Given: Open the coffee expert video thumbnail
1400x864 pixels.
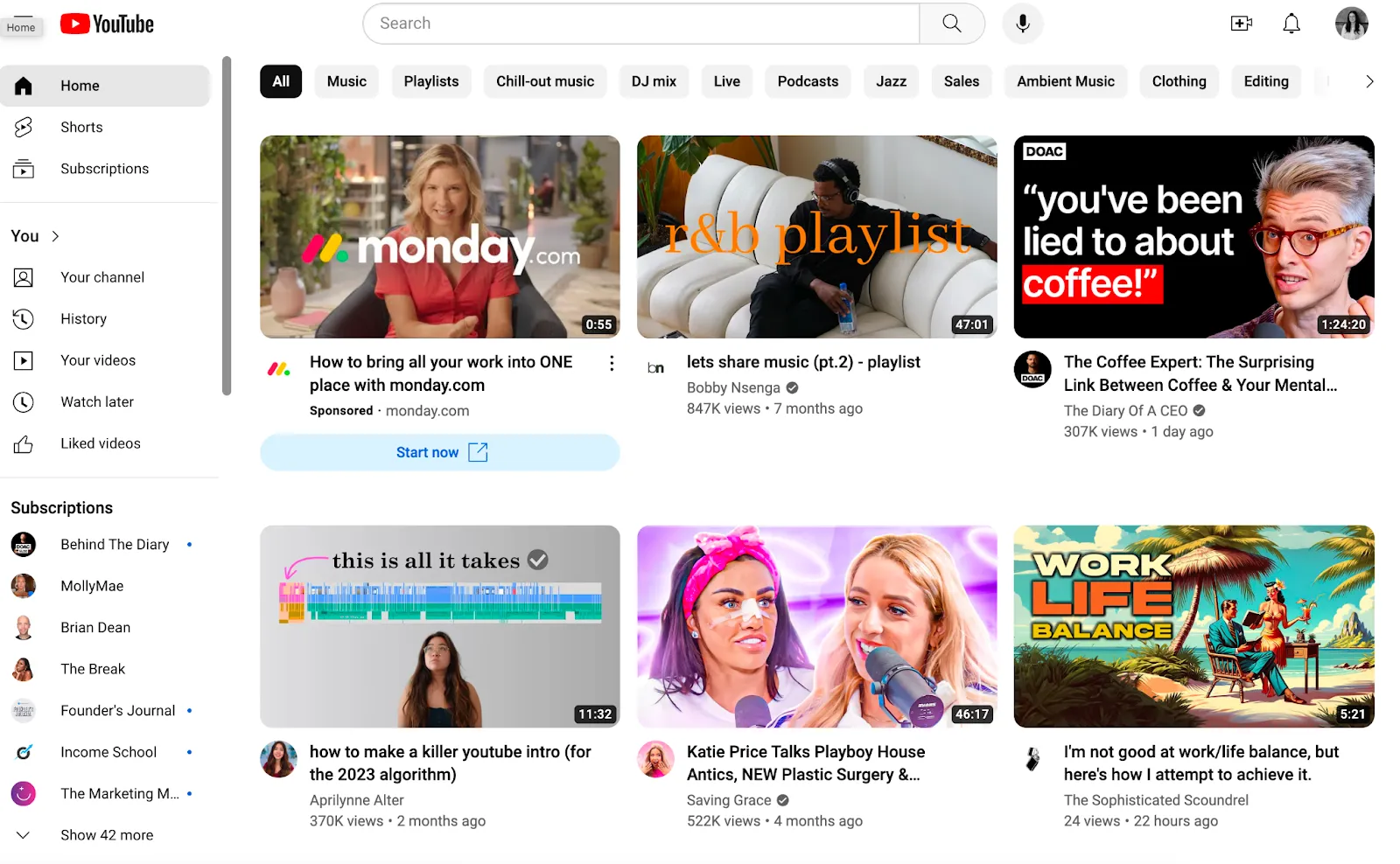Looking at the screenshot, I should (x=1194, y=237).
